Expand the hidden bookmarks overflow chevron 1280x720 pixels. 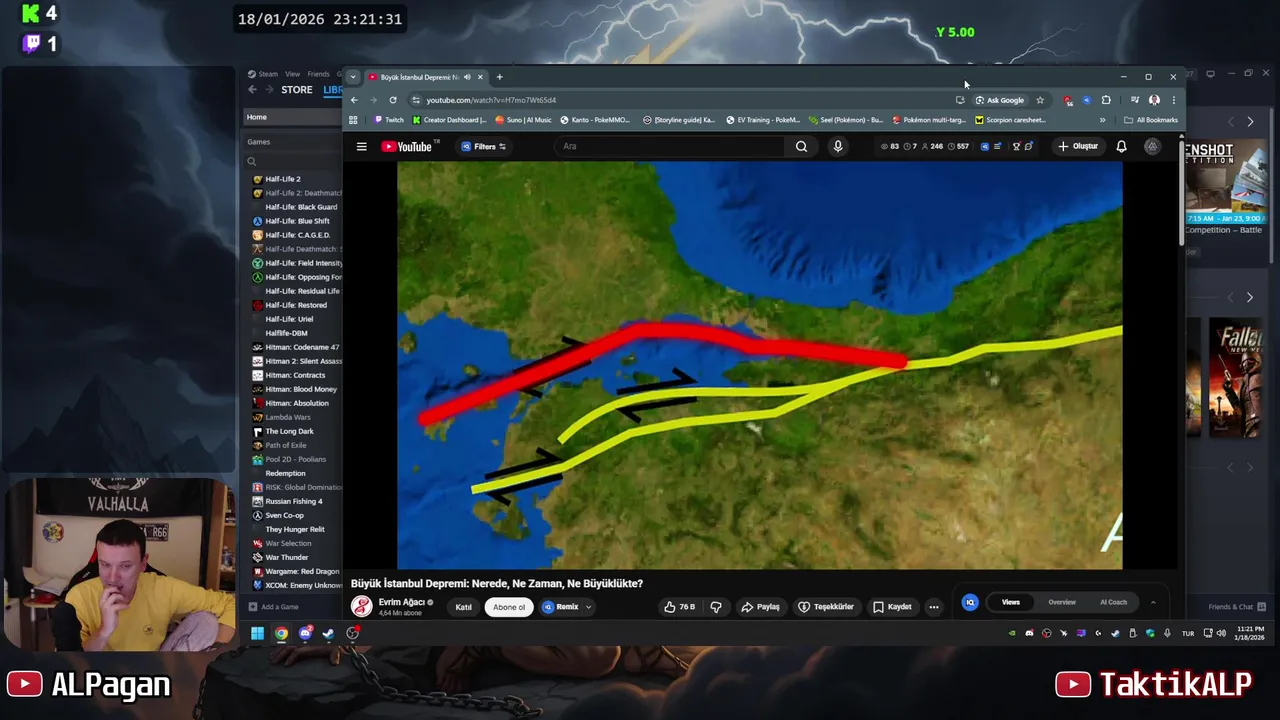click(1102, 120)
